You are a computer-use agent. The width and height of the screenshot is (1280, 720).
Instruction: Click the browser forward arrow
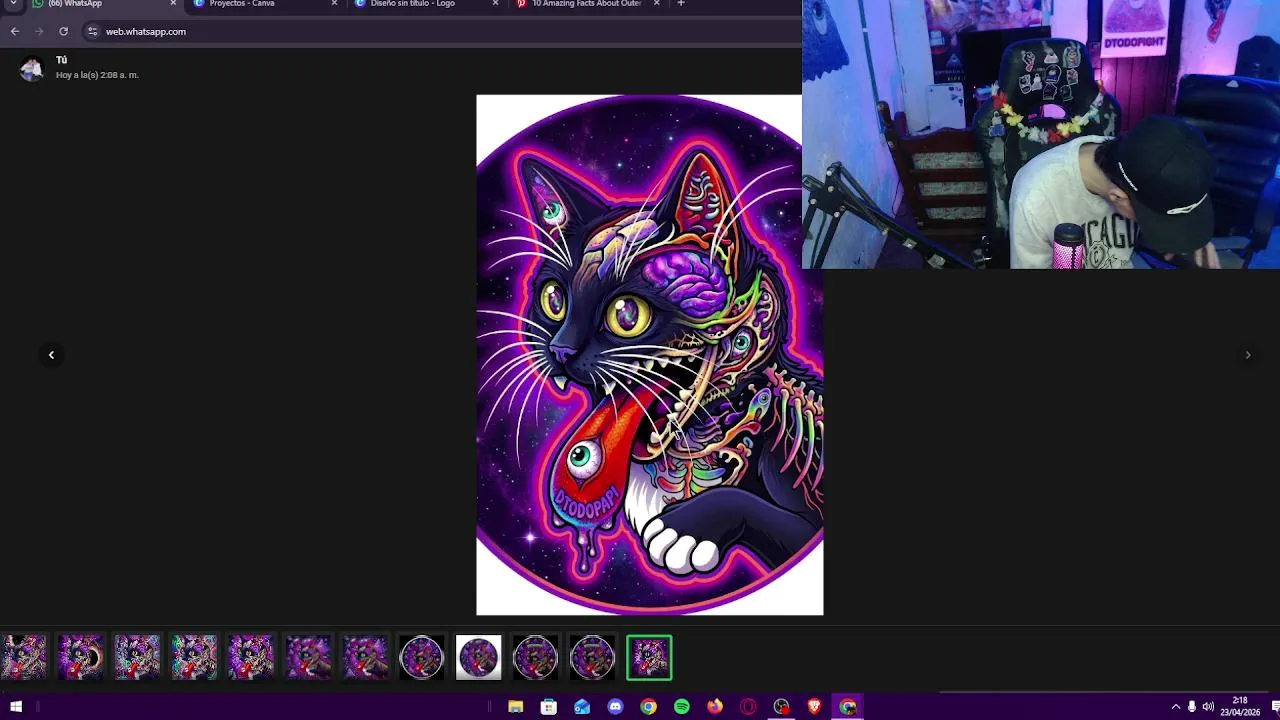39,31
